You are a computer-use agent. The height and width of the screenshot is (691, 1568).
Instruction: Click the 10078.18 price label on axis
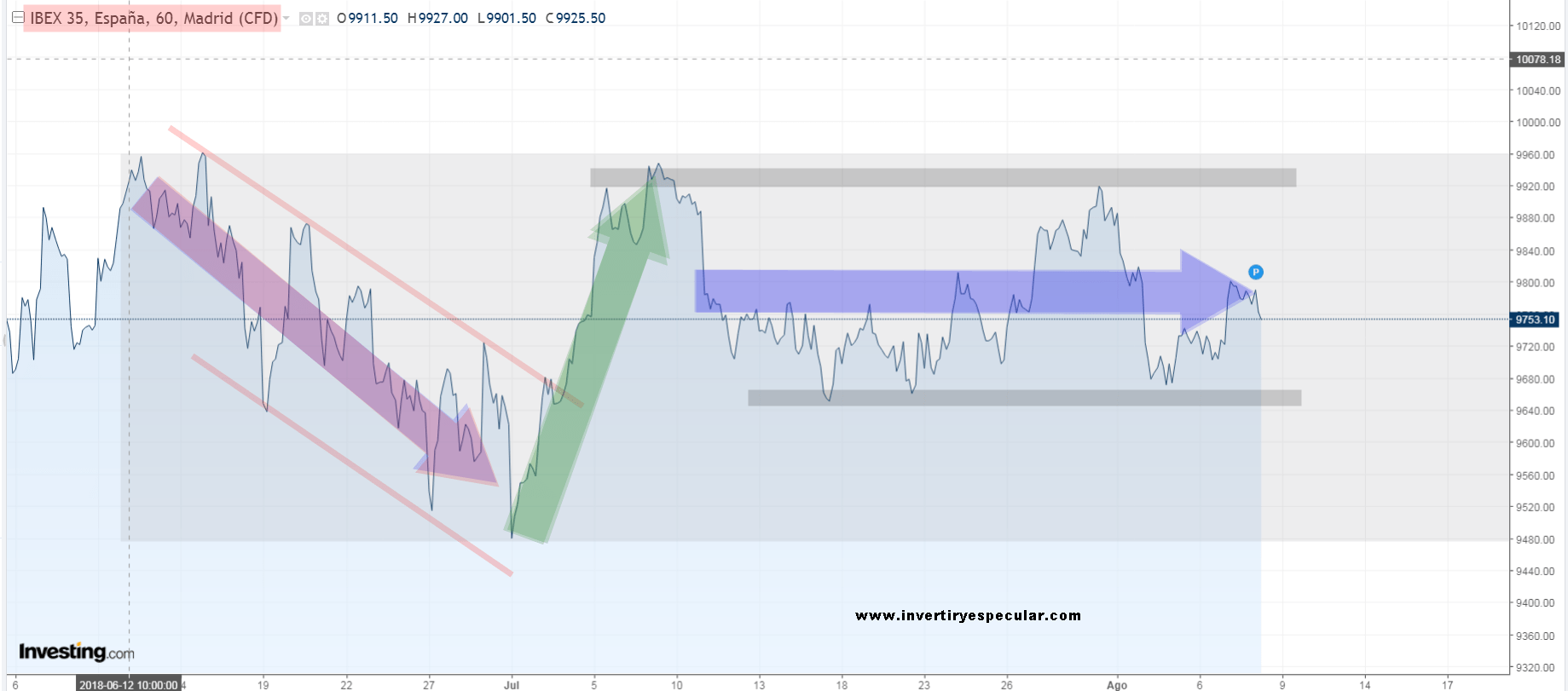[1537, 60]
